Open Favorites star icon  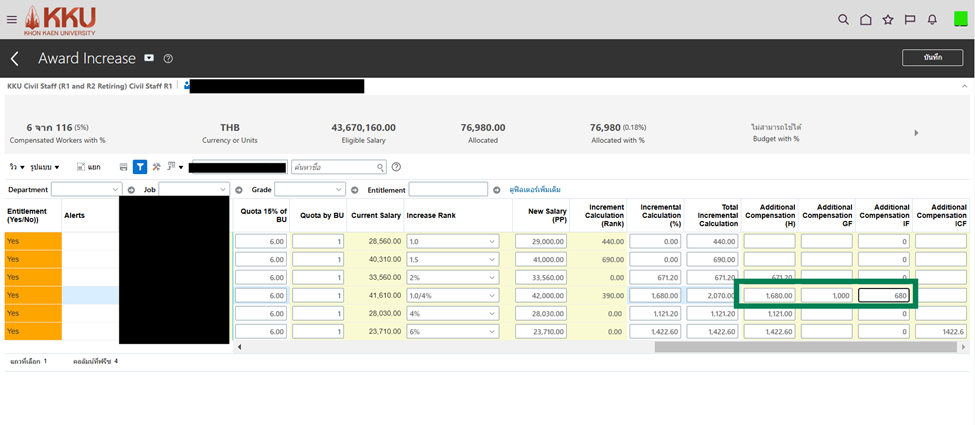[x=888, y=19]
